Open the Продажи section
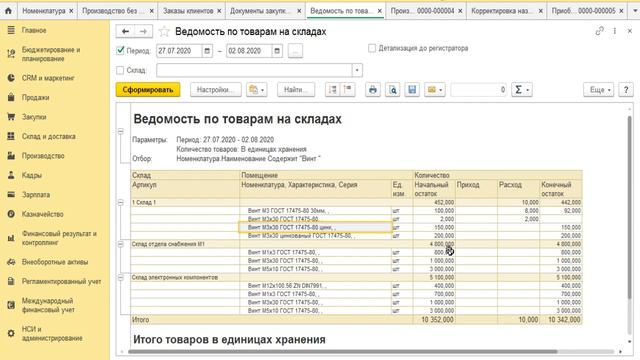This screenshot has height=360, width=640. coord(36,97)
